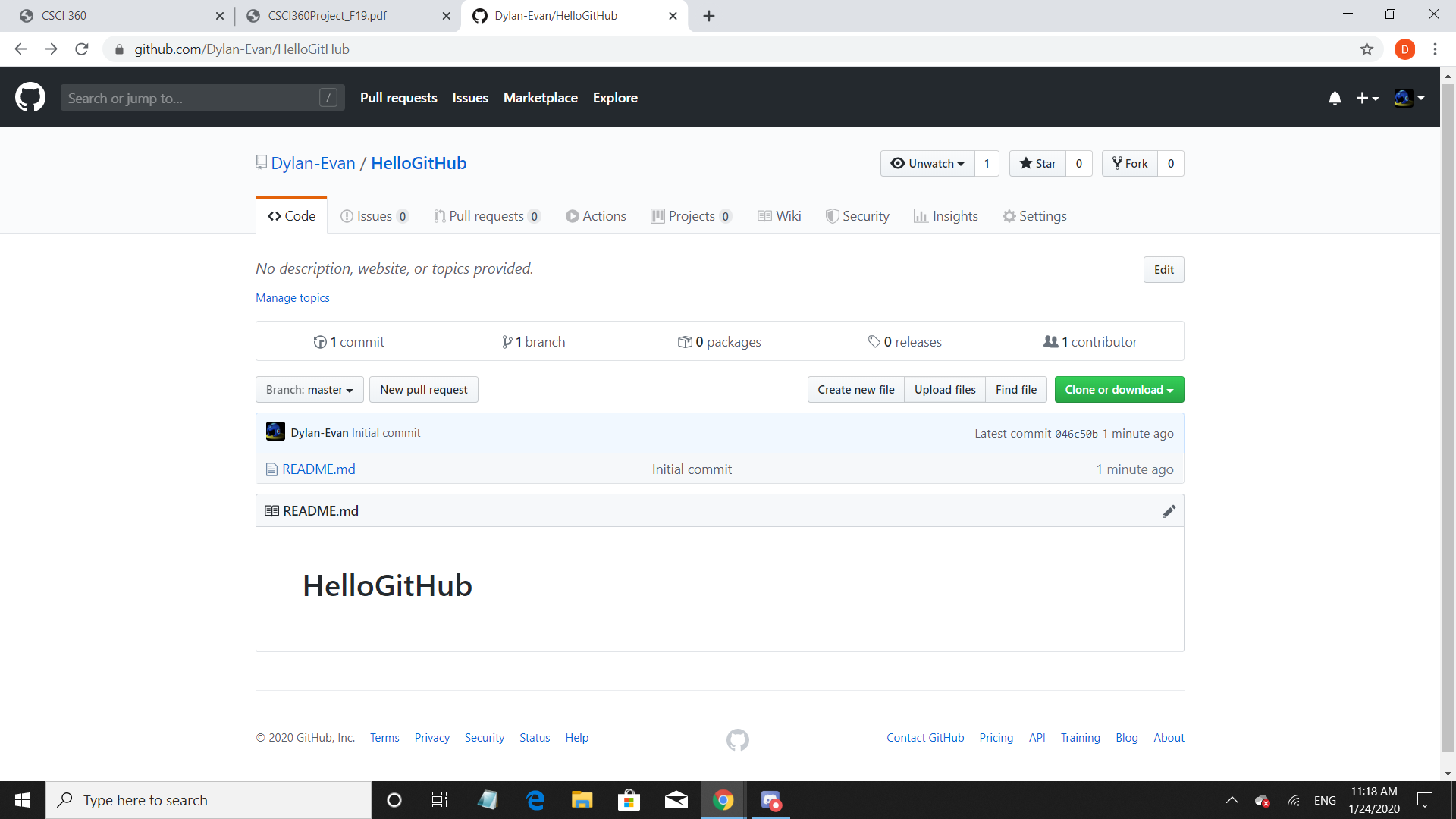Open the Windows Start menu
This screenshot has width=1456, height=819.
point(22,799)
